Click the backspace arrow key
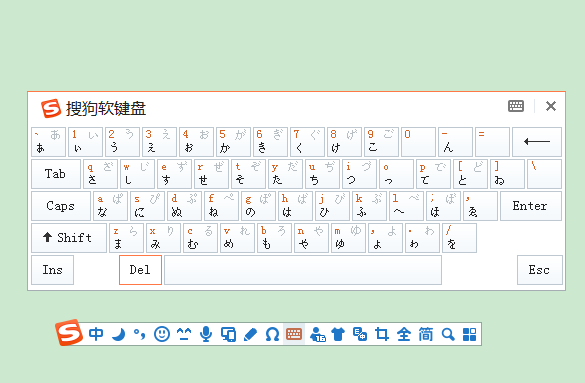The width and height of the screenshot is (585, 383). [537, 142]
